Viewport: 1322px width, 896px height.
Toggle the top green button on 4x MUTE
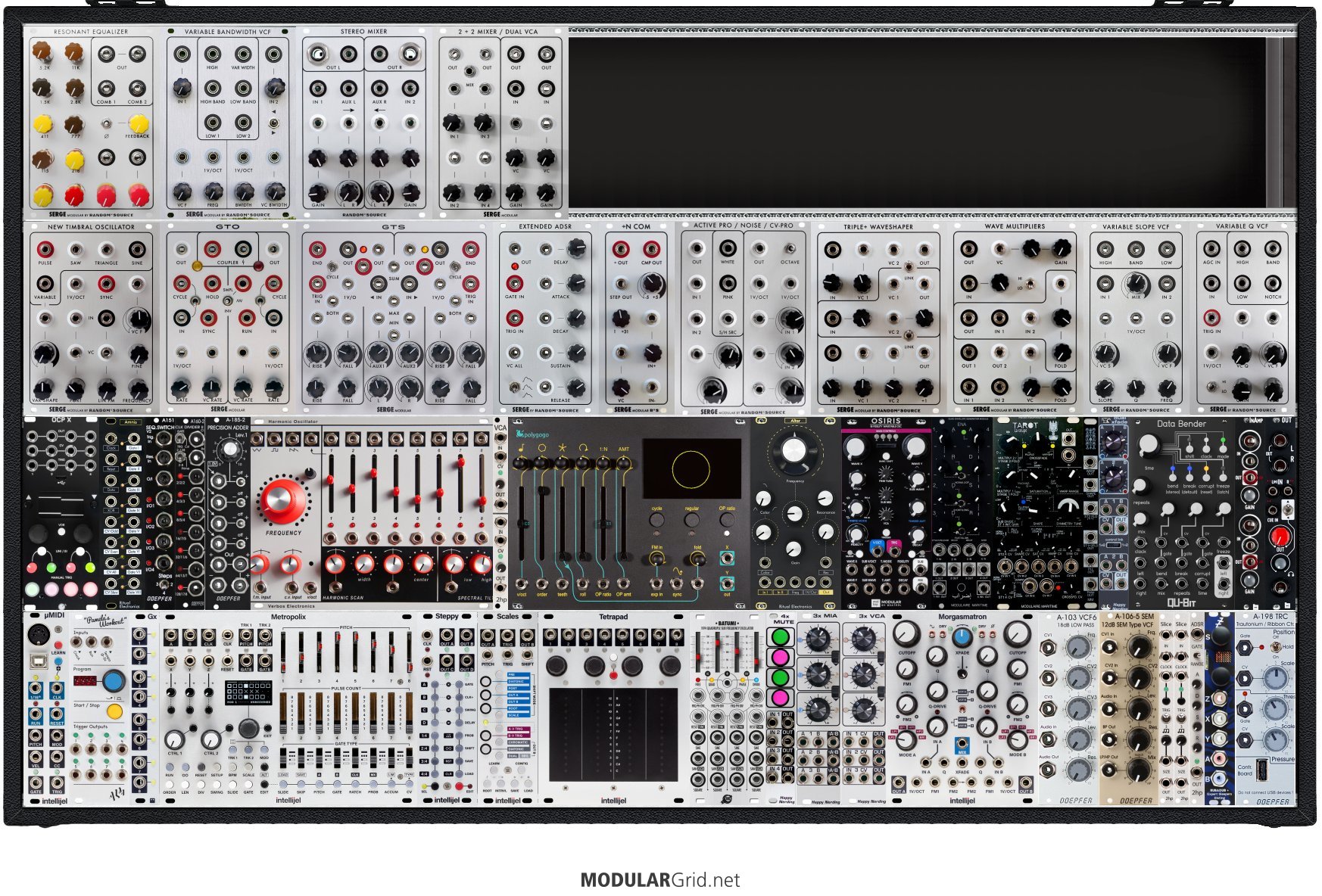tap(780, 637)
